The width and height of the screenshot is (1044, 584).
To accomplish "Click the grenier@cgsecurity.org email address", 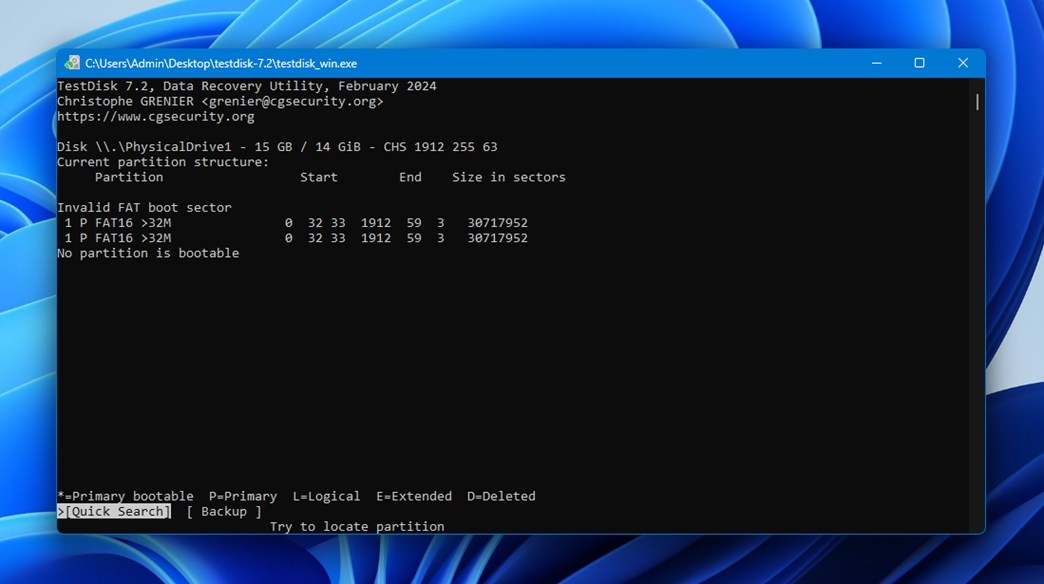I will click(x=292, y=101).
